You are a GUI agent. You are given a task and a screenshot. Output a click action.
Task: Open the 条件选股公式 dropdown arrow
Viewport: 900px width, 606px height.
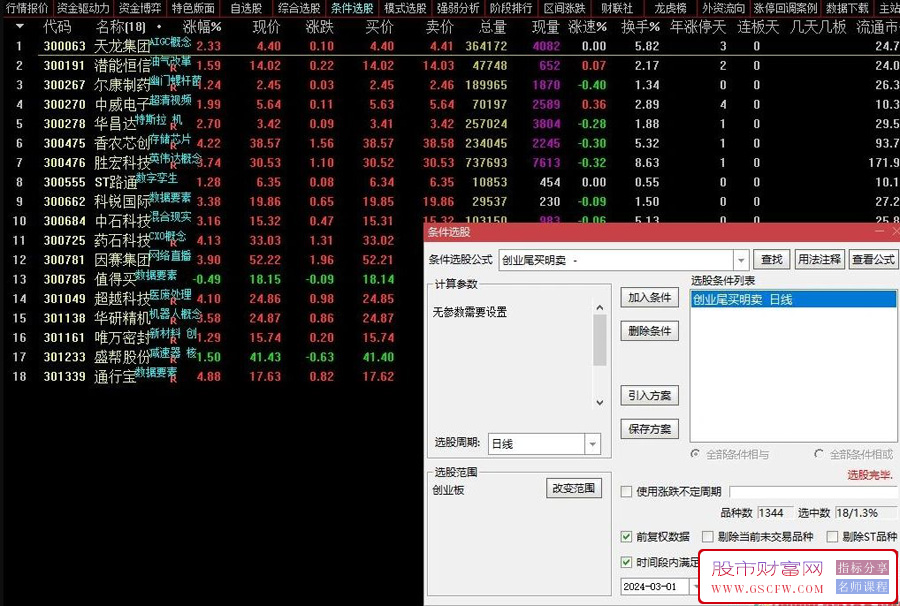click(x=741, y=260)
